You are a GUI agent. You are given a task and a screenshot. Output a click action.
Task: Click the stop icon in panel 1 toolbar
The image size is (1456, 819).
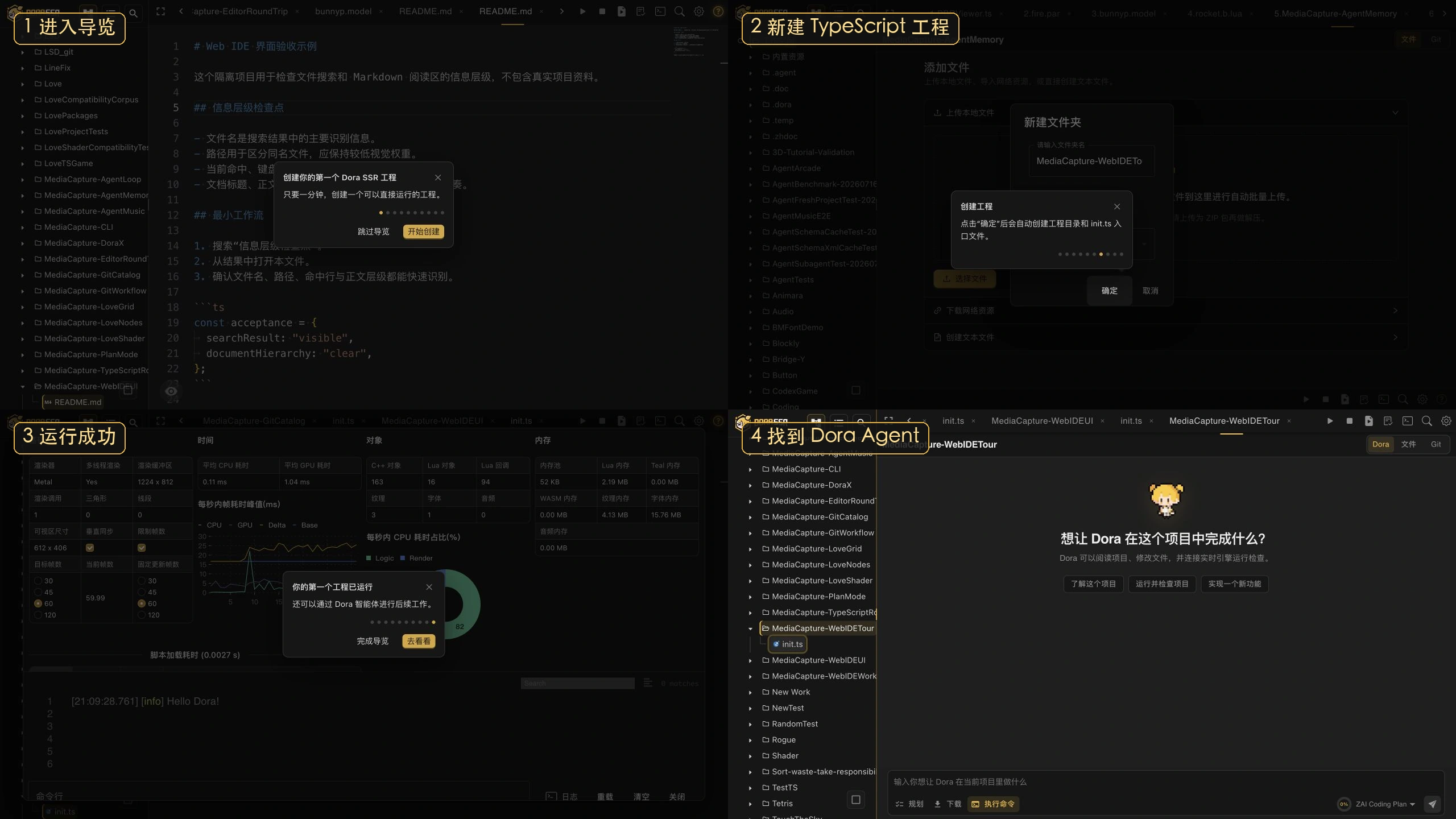click(602, 11)
